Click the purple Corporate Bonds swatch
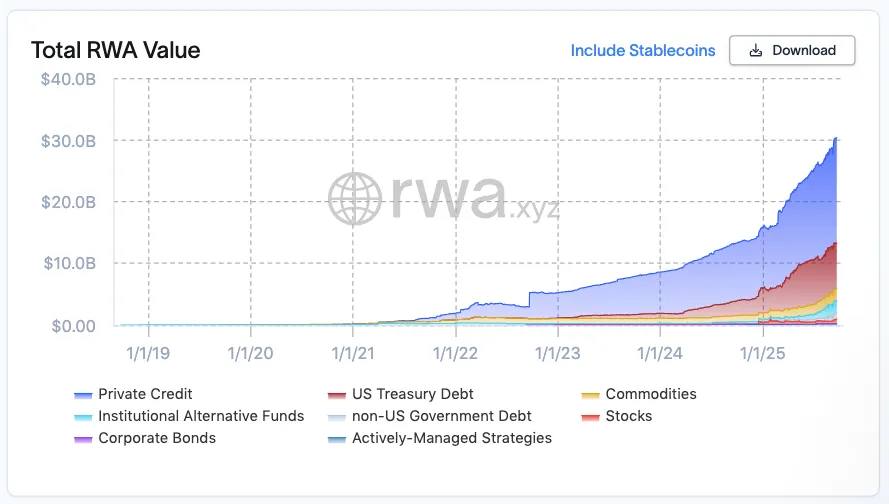The image size is (889, 504). [x=83, y=439]
